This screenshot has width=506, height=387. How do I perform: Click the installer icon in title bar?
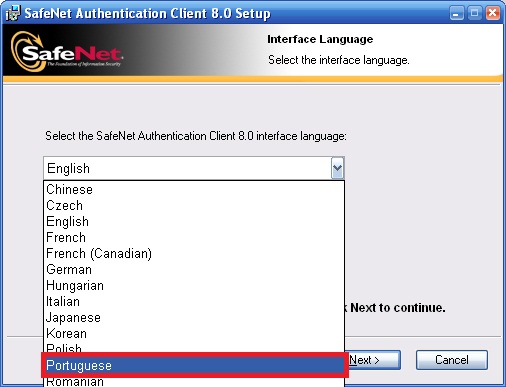pos(13,13)
